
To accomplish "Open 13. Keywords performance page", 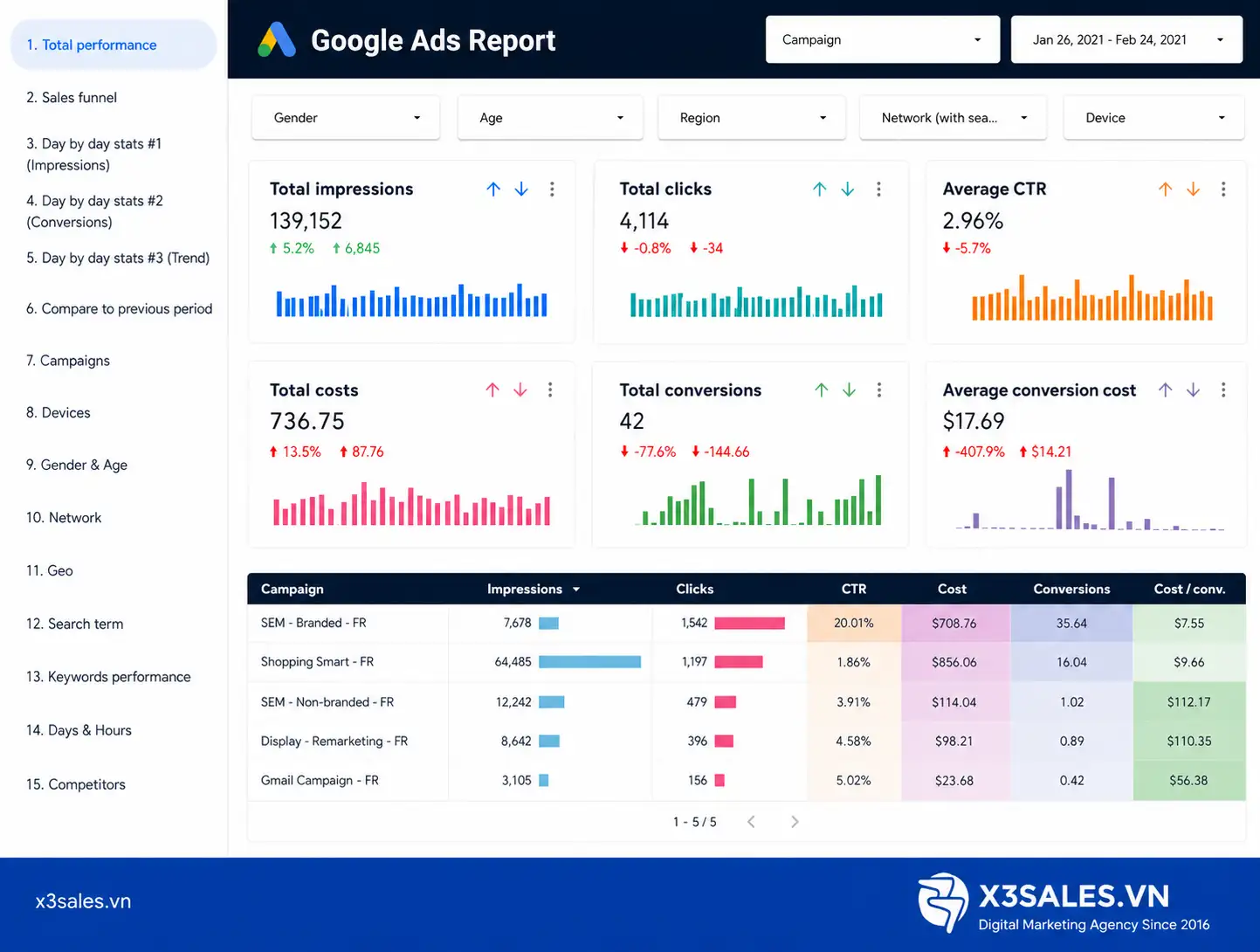I will 108,677.
